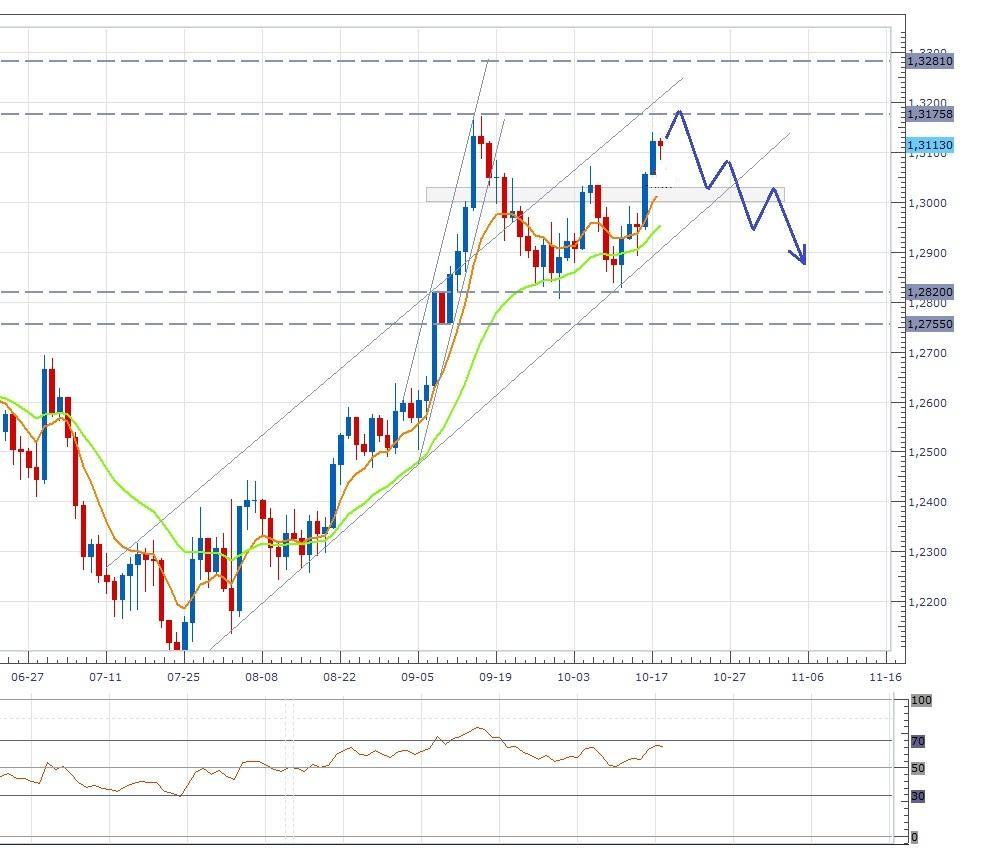Click the current price label 1,31130

pyautogui.click(x=930, y=145)
